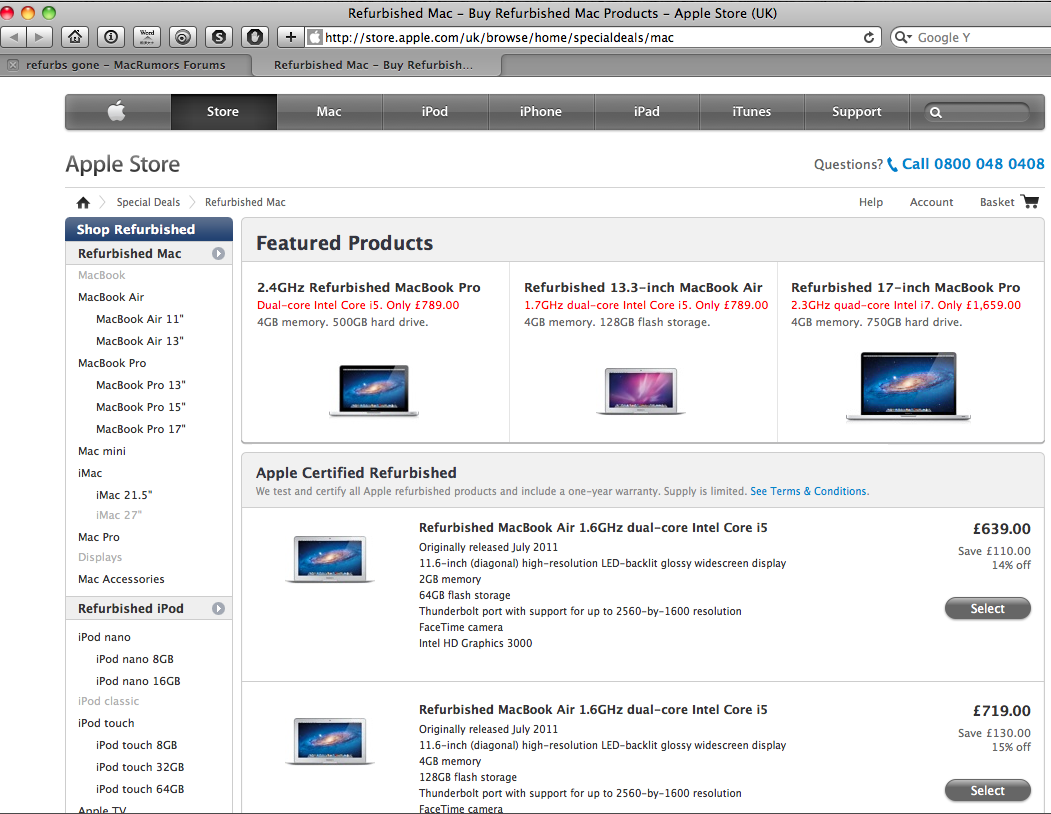Switch to the MacRumors Forums tab
1051x814 pixels.
[x=125, y=65]
